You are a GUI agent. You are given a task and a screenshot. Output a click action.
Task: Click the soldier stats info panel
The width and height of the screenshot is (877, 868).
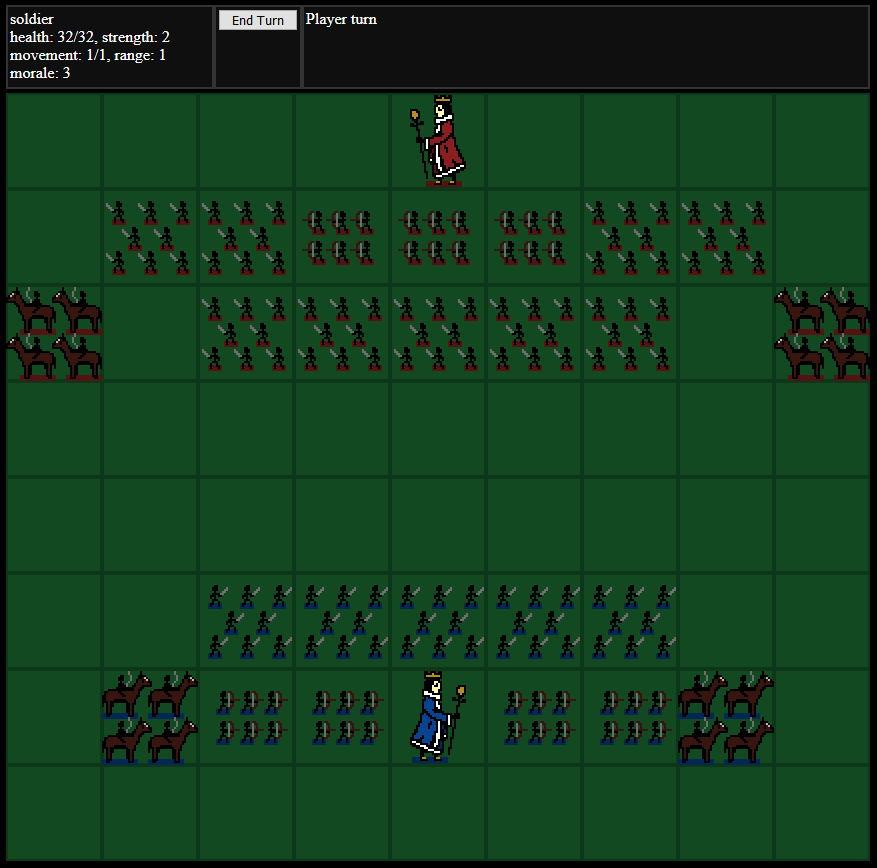click(x=110, y=46)
